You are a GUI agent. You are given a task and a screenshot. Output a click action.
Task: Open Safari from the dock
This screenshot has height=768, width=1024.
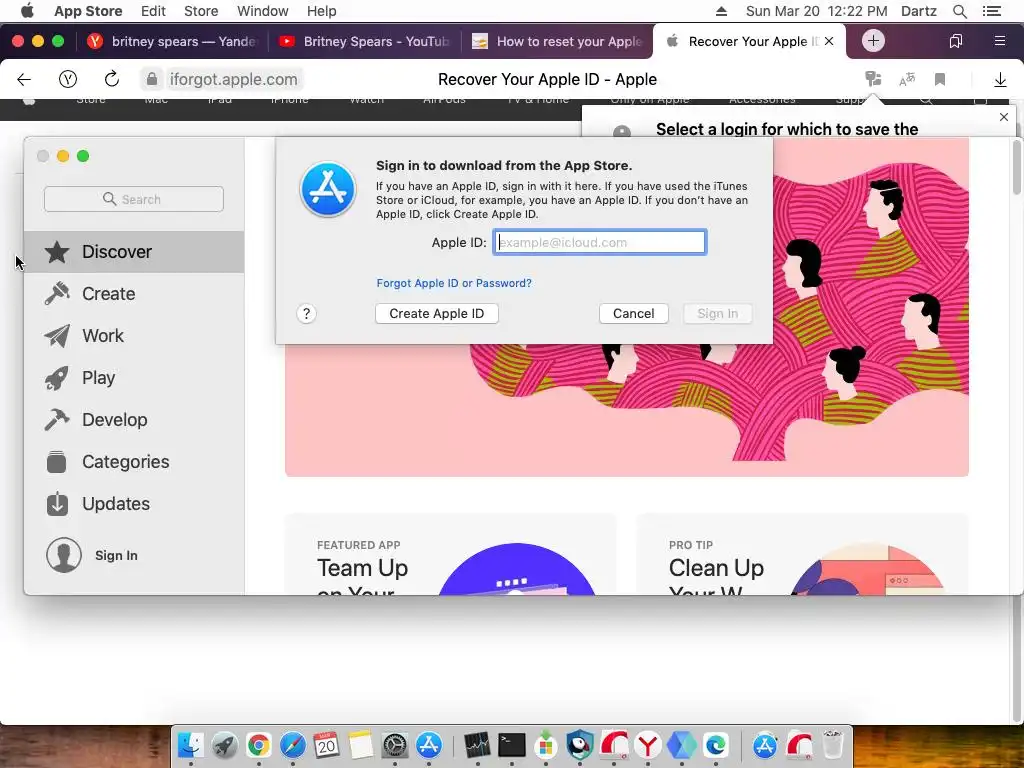[293, 744]
